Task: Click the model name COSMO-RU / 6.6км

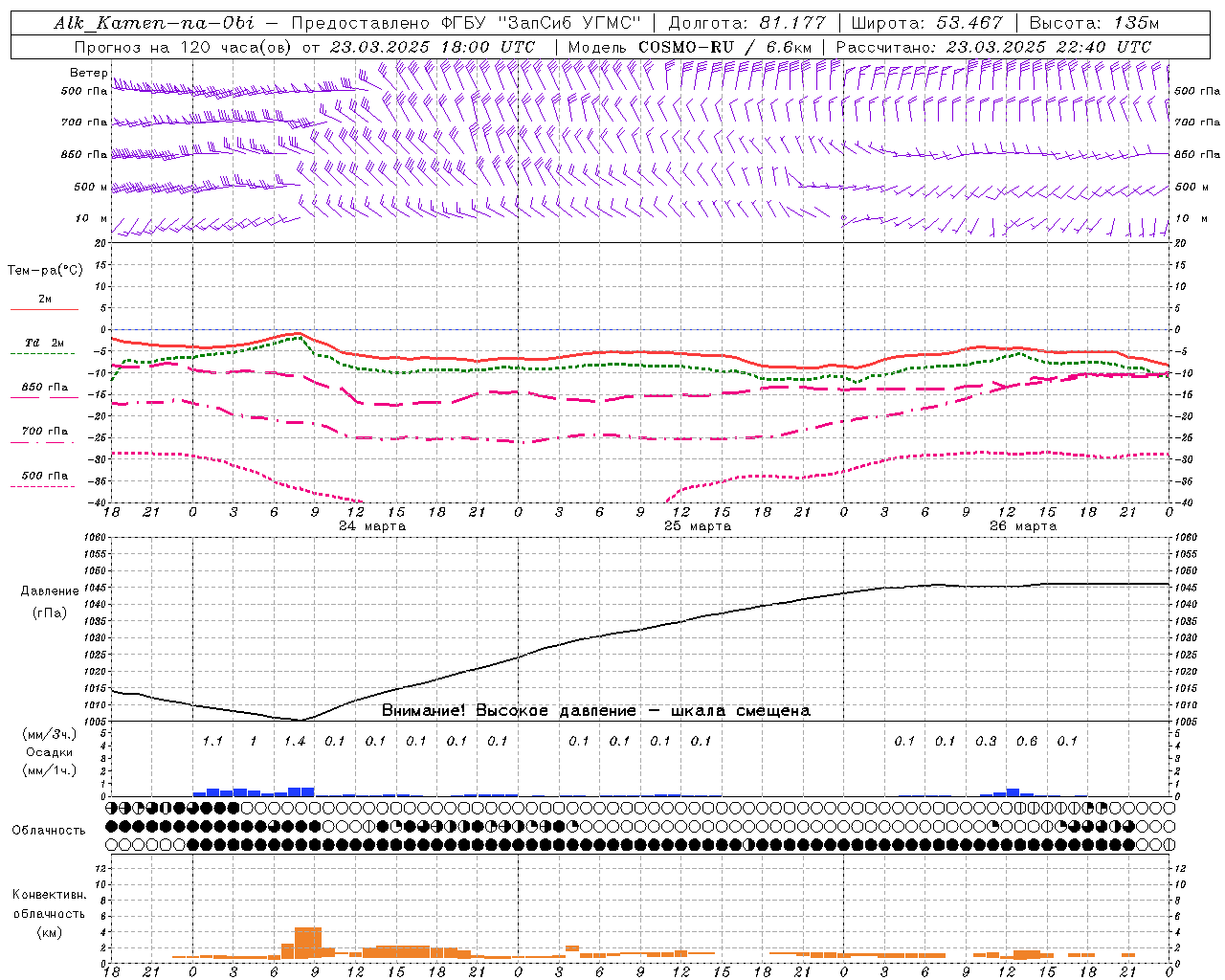Action: (x=725, y=47)
